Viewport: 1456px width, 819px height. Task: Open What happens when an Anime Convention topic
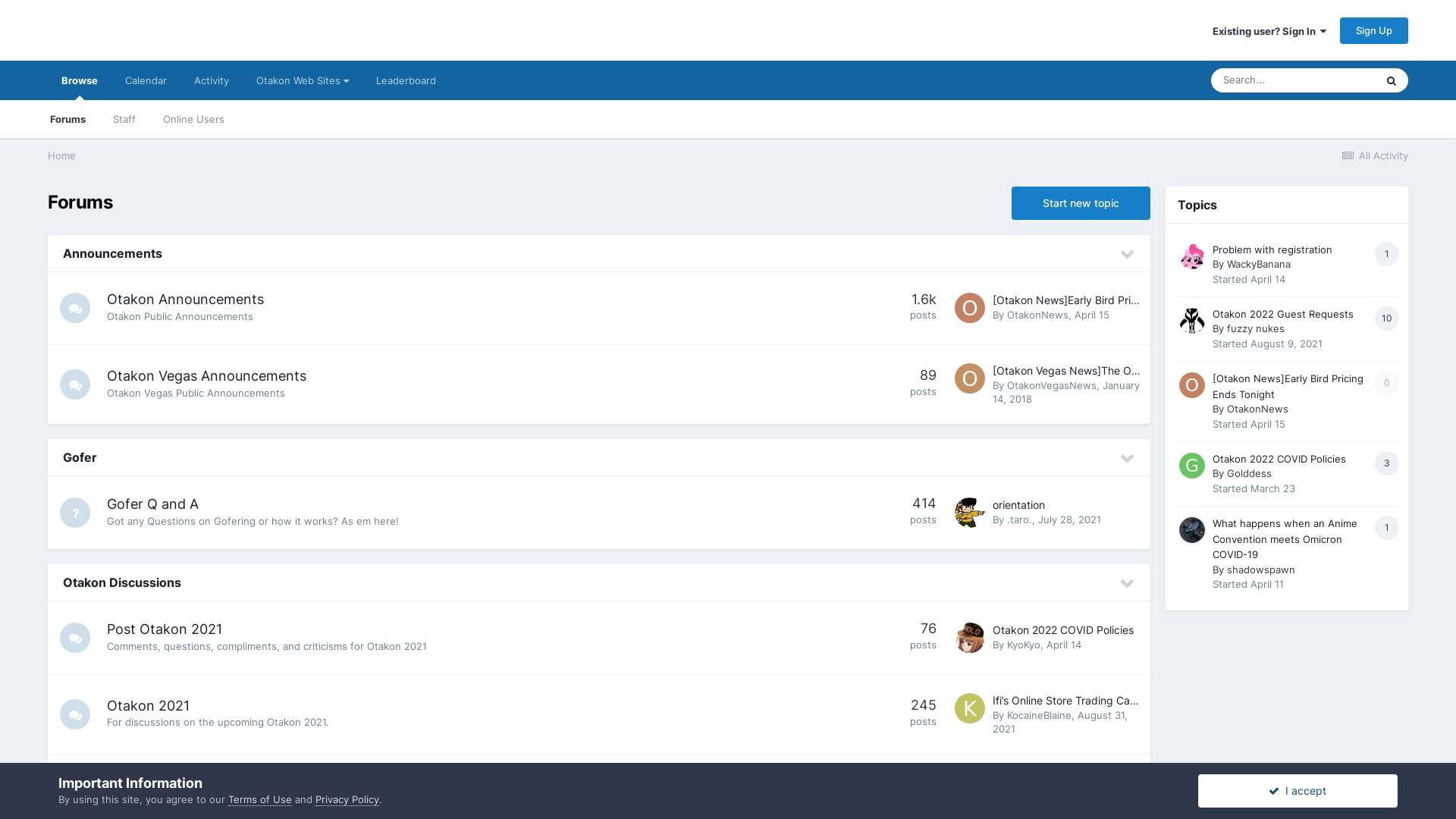coord(1285,539)
